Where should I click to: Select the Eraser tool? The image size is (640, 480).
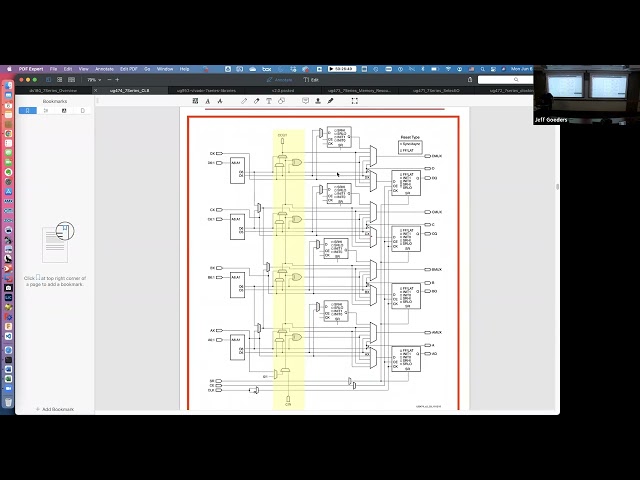pyautogui.click(x=256, y=101)
